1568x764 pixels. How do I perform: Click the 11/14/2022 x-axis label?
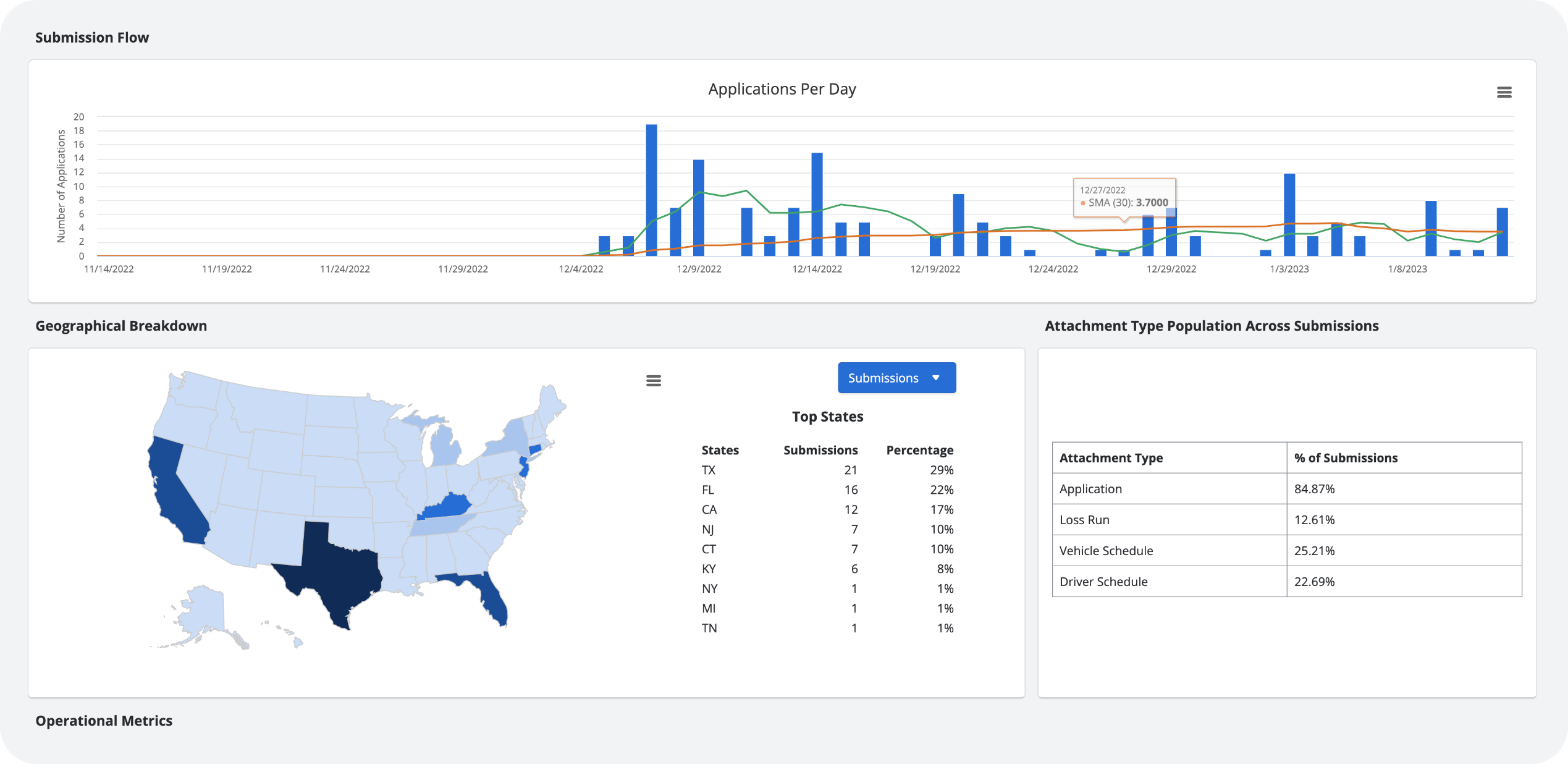(x=109, y=269)
